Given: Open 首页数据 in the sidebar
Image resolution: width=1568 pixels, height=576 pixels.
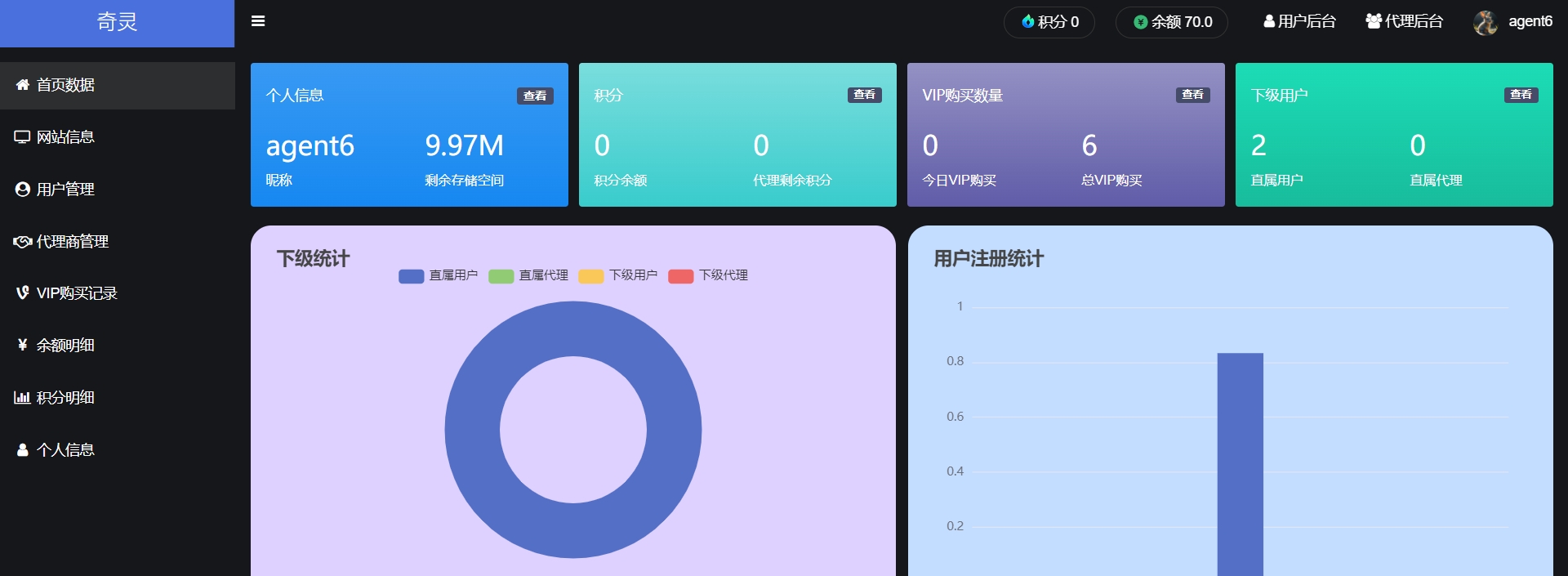Looking at the screenshot, I should 118,85.
